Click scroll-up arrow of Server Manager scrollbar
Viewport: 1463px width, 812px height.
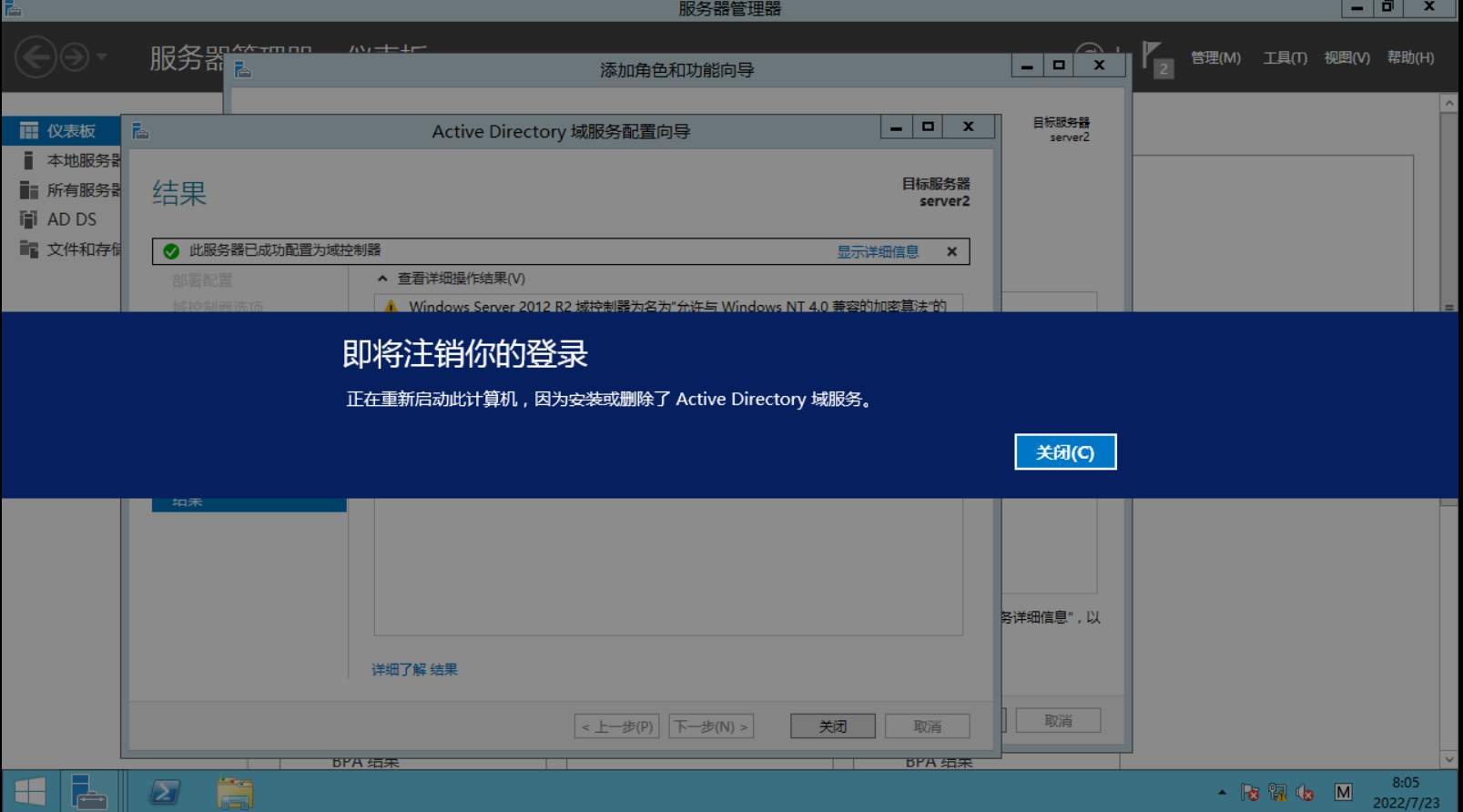pos(1449,103)
